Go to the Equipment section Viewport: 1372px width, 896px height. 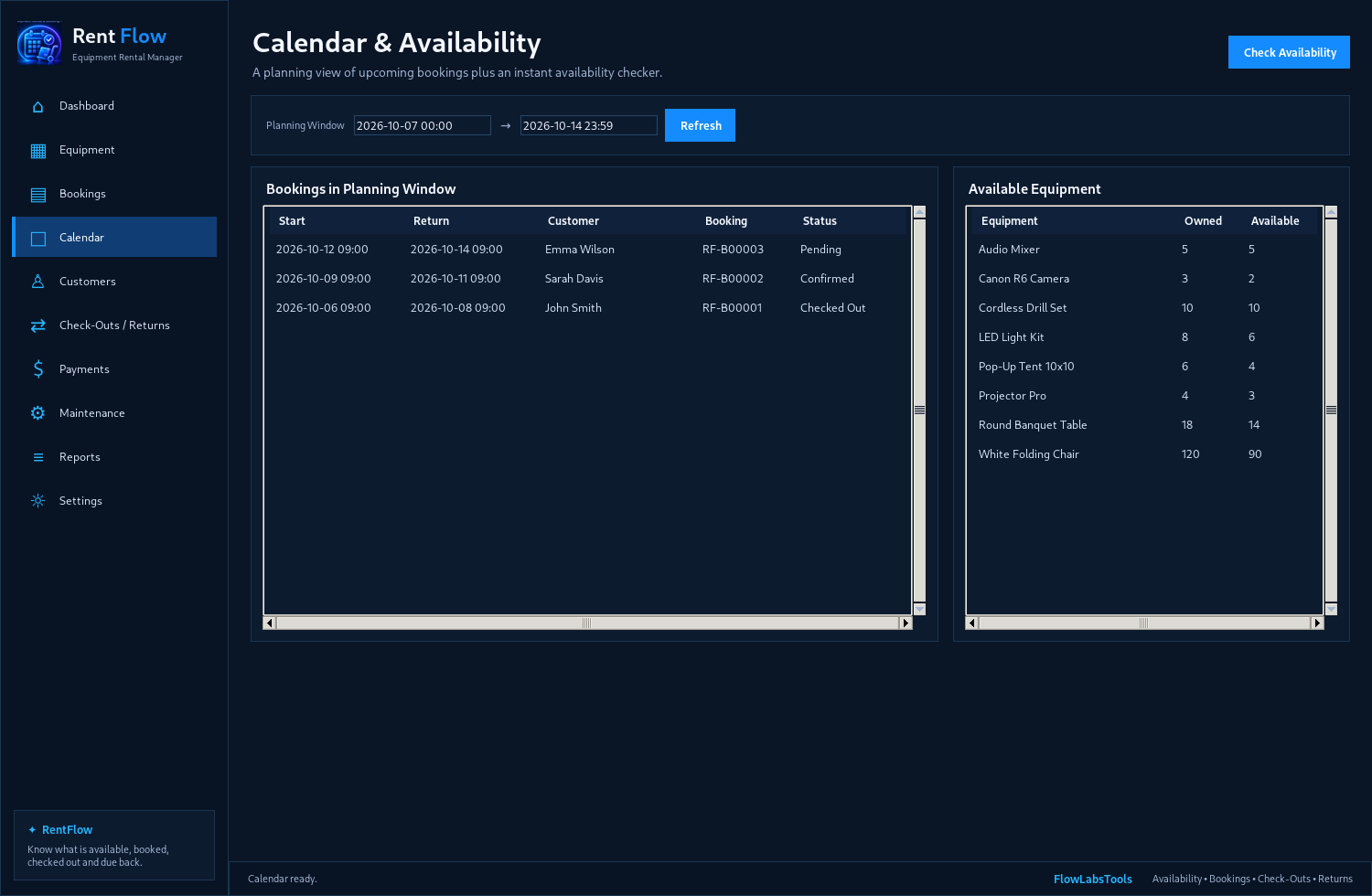click(114, 150)
